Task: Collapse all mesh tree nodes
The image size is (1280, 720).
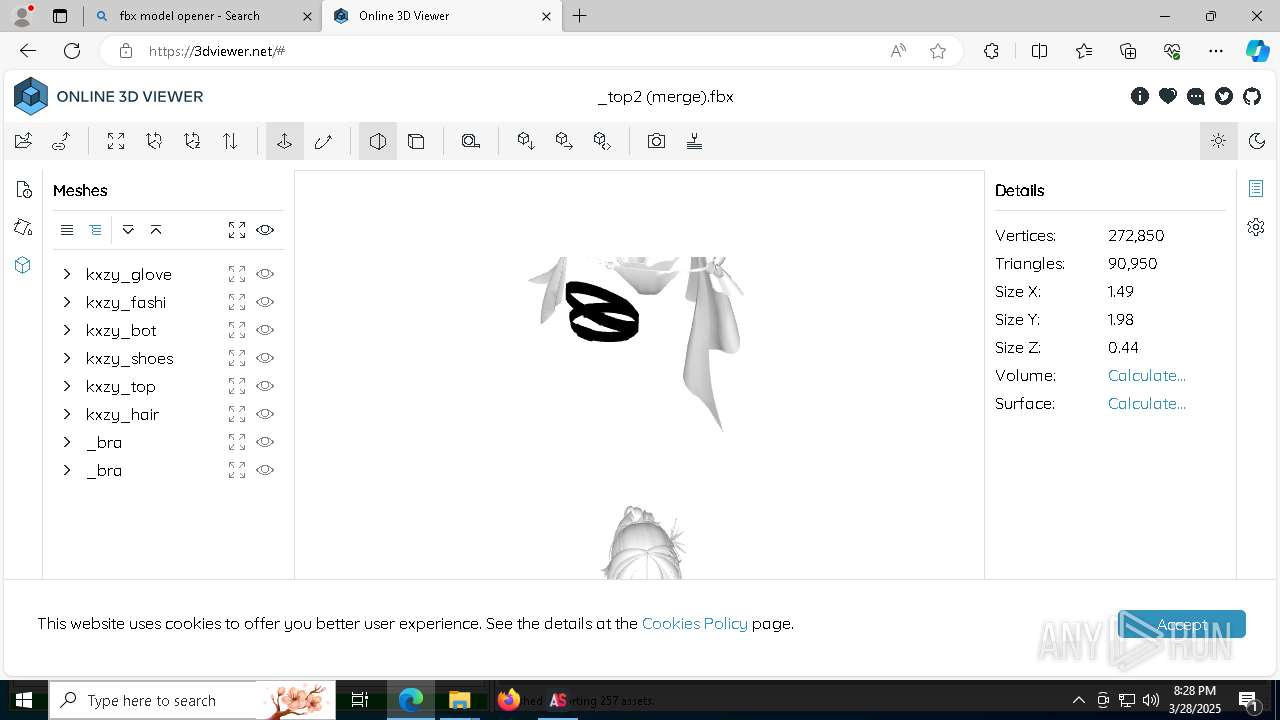Action: tap(156, 230)
